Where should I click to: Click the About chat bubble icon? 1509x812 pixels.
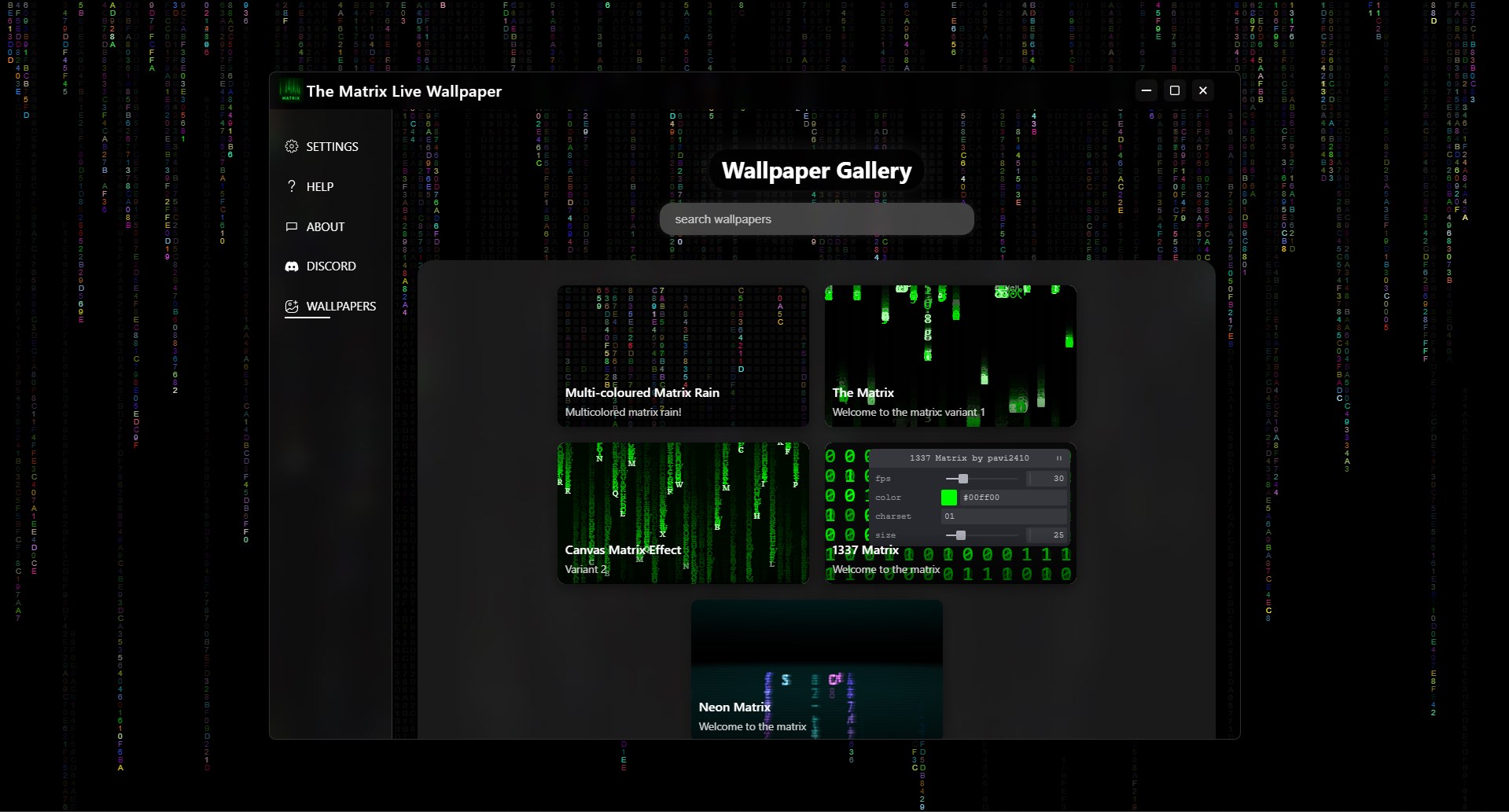click(292, 226)
